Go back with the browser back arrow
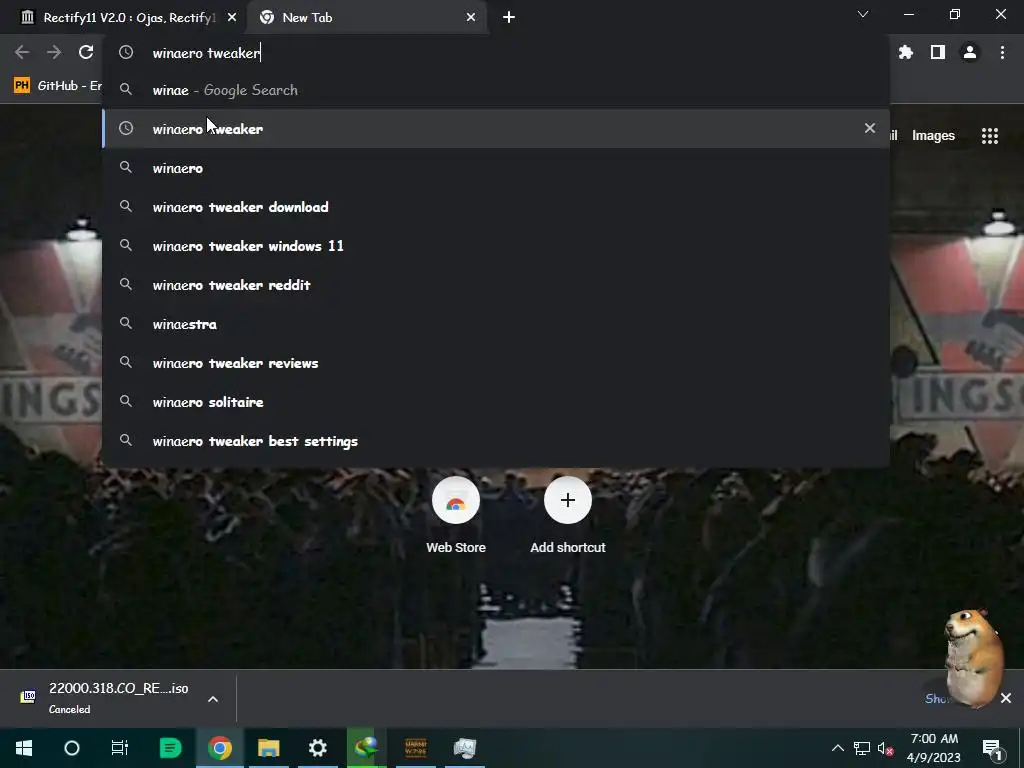The image size is (1024, 768). coord(22,52)
